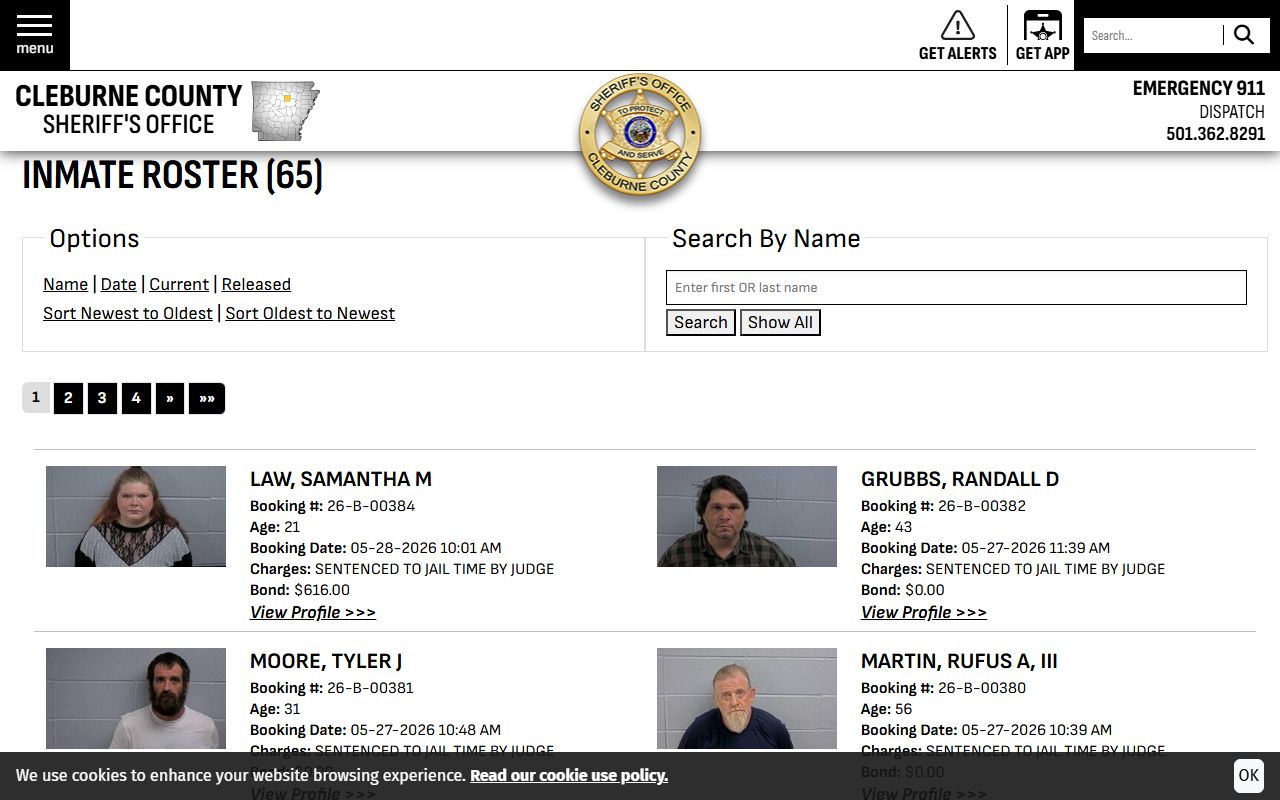Open the Cleburne County Sheriff's Office title

[x=129, y=110]
